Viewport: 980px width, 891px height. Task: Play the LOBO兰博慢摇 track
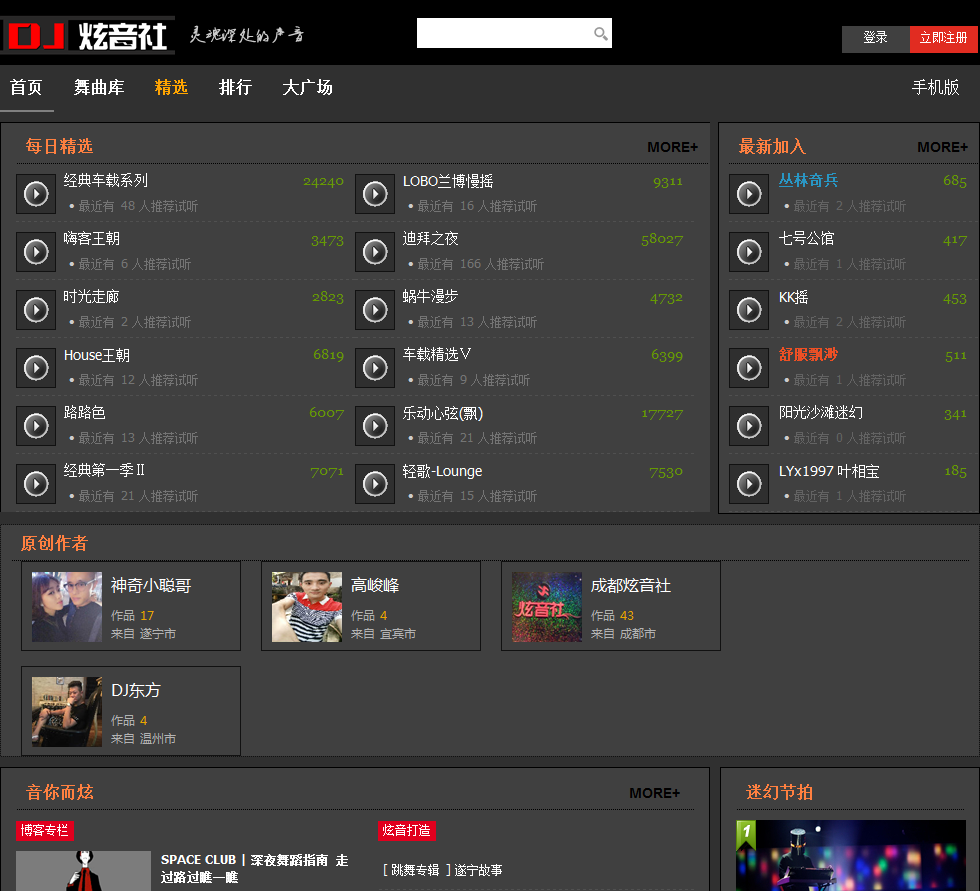[375, 194]
